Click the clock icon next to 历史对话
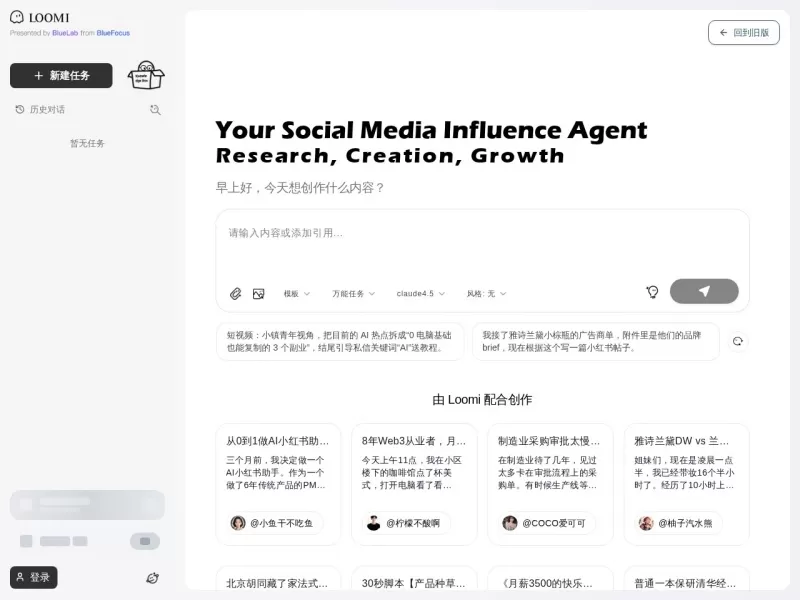Screen dimensions: 800x600 pos(20,110)
